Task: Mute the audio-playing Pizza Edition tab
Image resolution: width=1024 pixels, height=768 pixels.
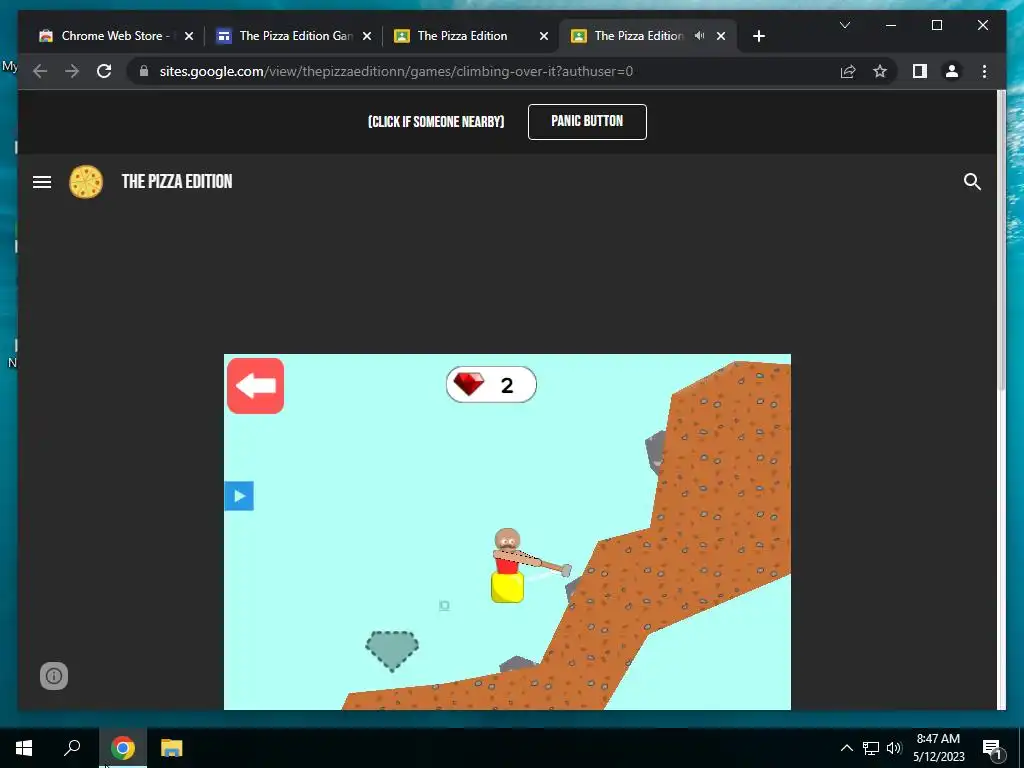Action: [699, 36]
